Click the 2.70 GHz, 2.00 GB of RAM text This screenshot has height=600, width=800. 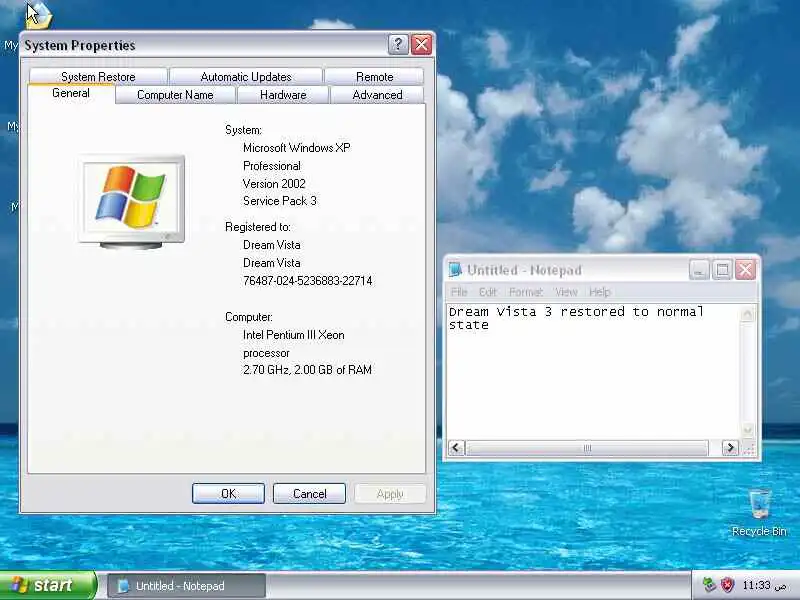(307, 370)
